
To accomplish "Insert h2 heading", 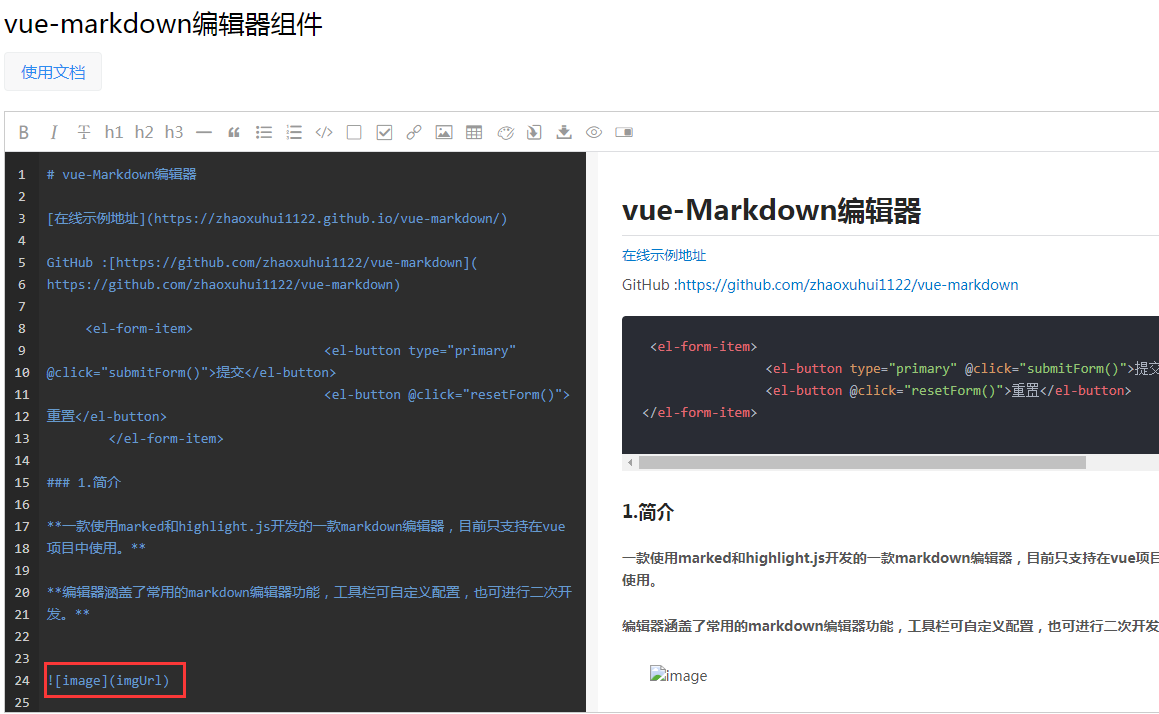I will (x=143, y=132).
